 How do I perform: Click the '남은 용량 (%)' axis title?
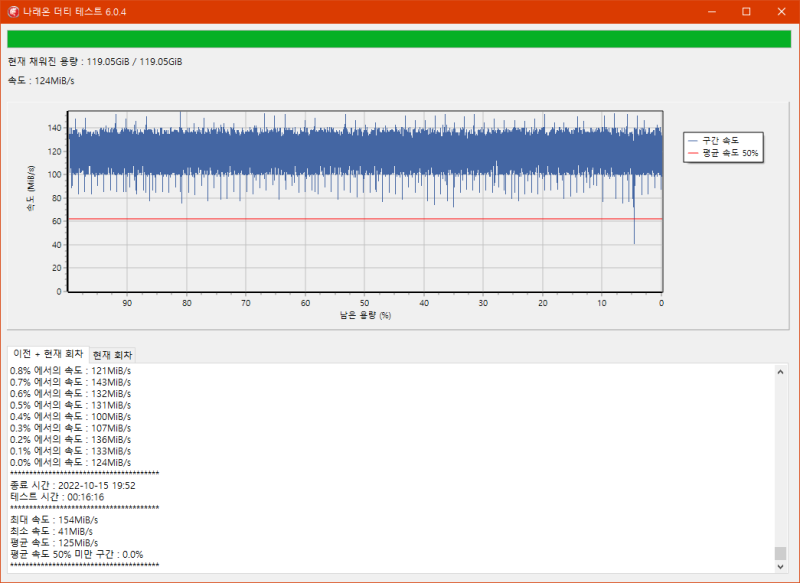[x=365, y=315]
